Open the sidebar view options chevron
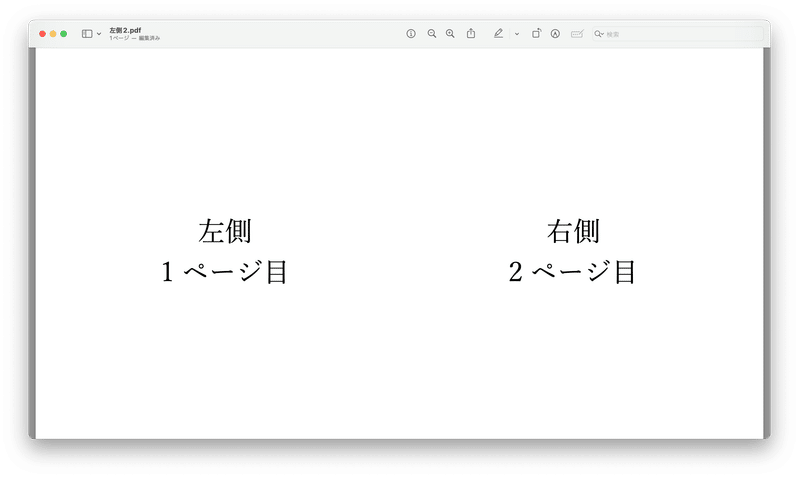This screenshot has height=478, width=800. 99,34
